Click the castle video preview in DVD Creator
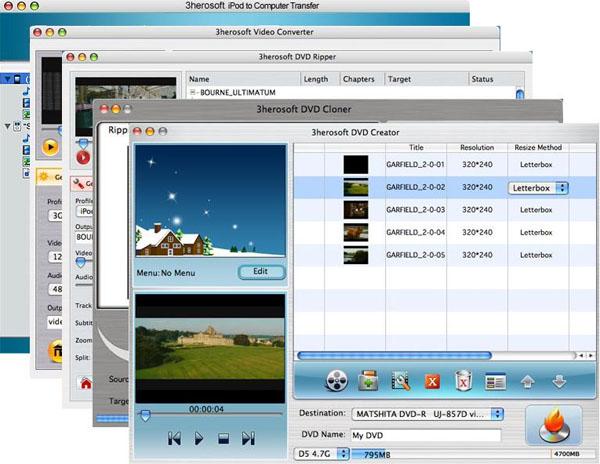The image size is (600, 464). [210, 348]
